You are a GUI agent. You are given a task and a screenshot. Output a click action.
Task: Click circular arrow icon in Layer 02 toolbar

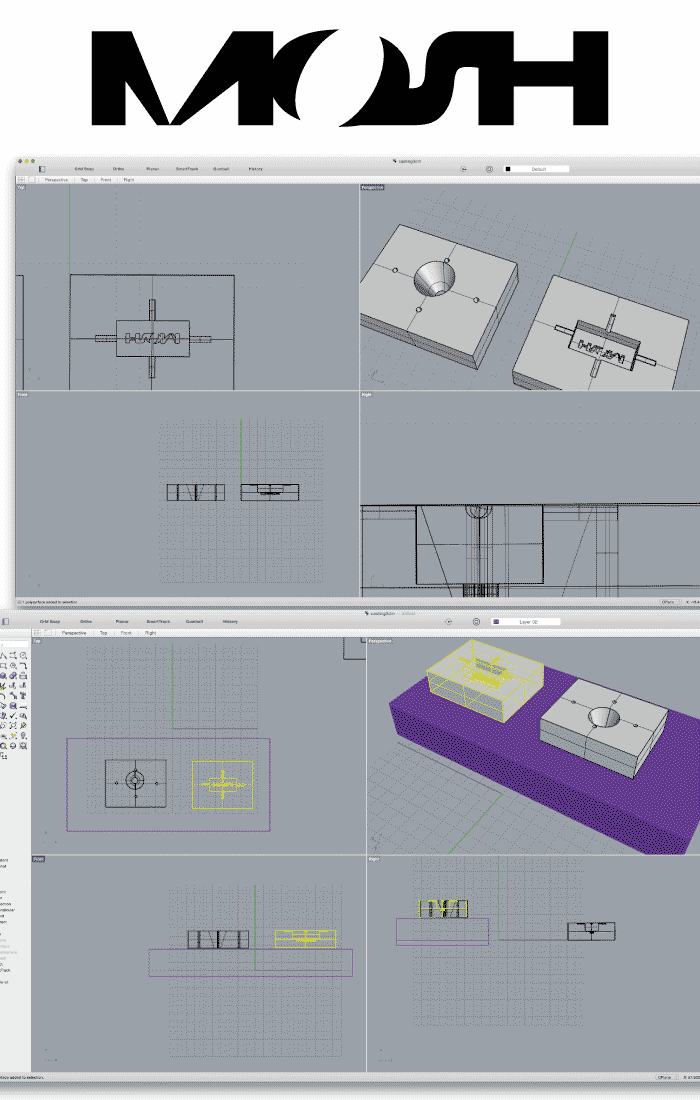[450, 622]
